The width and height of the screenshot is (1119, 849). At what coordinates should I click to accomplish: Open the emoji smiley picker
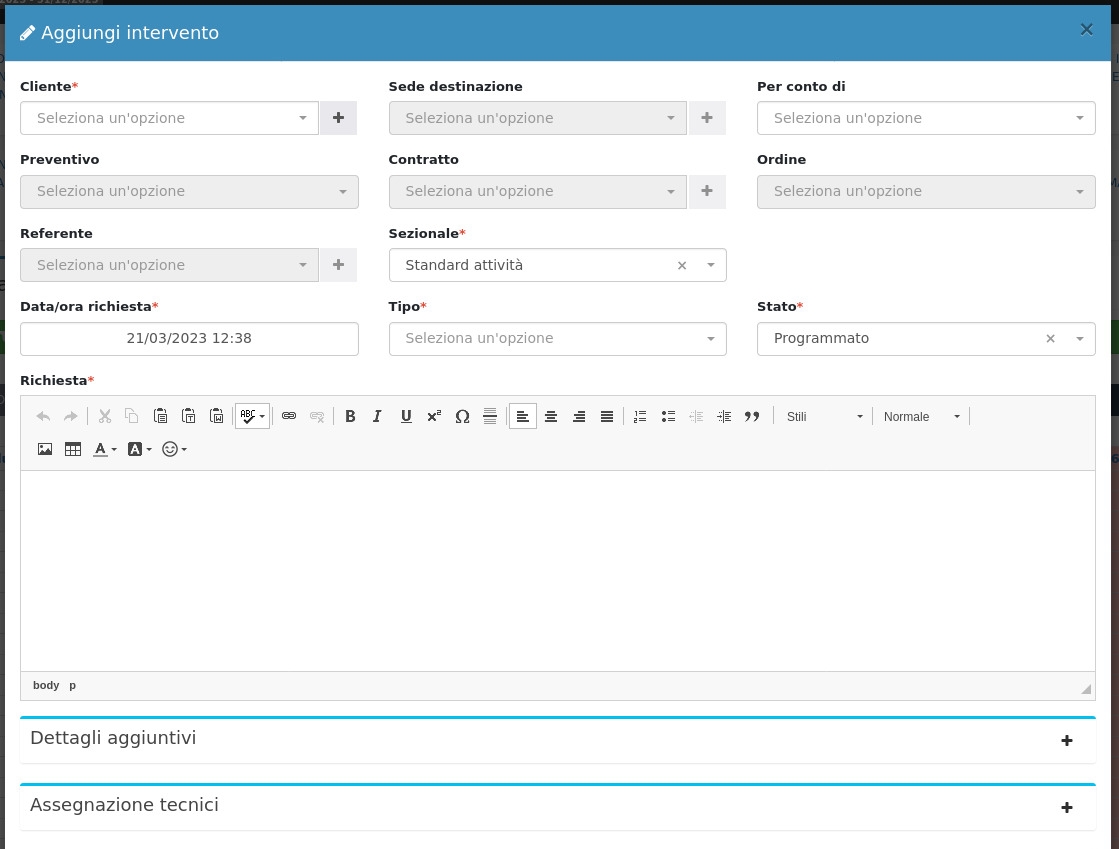(x=174, y=449)
